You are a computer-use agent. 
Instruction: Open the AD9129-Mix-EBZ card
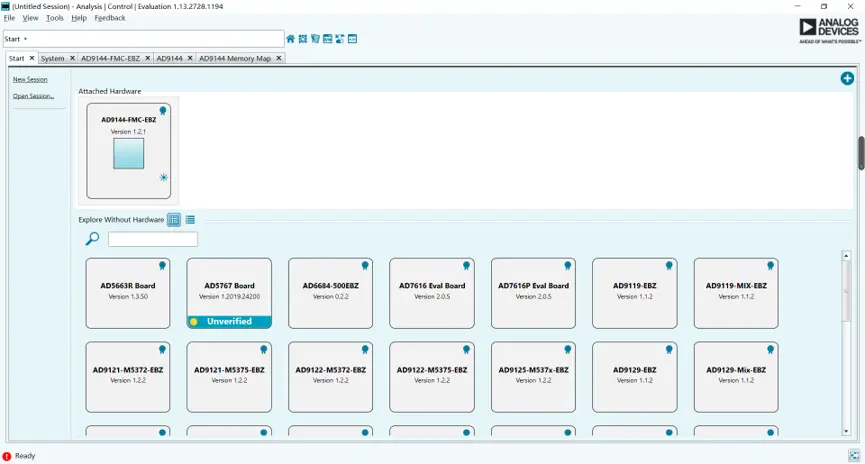[736, 377]
